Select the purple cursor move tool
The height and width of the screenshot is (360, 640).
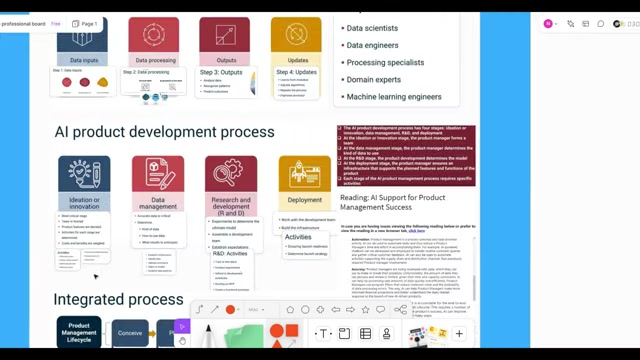182,327
